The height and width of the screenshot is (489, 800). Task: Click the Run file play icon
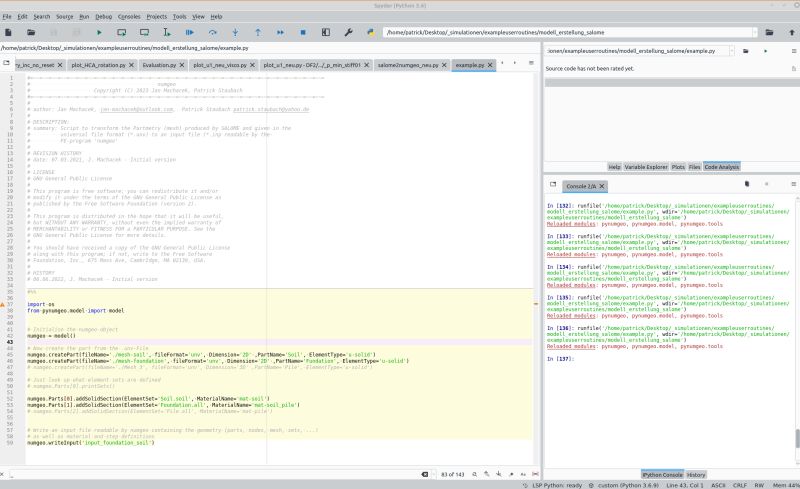tap(100, 32)
